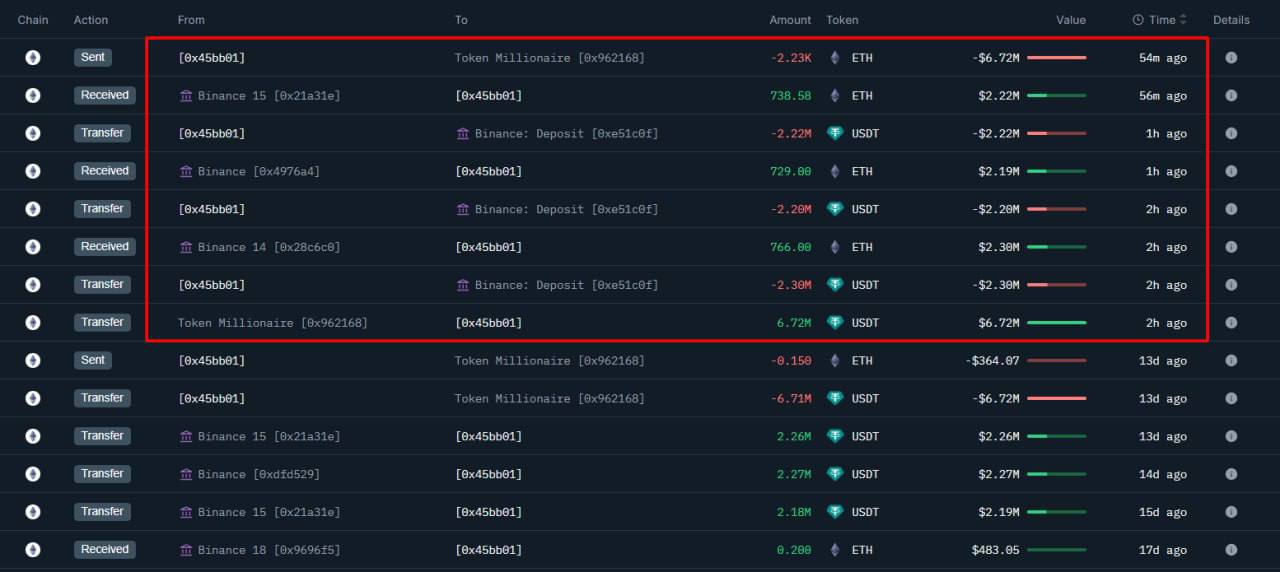Click the bank icon beside Binance 14 [0x28c6c0]

(x=186, y=247)
